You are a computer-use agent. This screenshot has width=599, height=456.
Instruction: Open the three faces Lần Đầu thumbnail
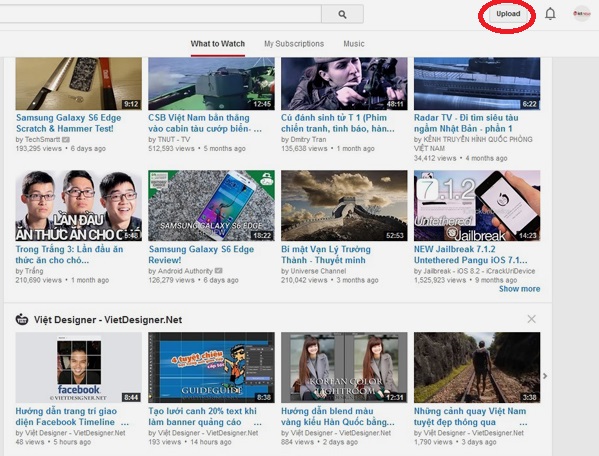(x=78, y=205)
